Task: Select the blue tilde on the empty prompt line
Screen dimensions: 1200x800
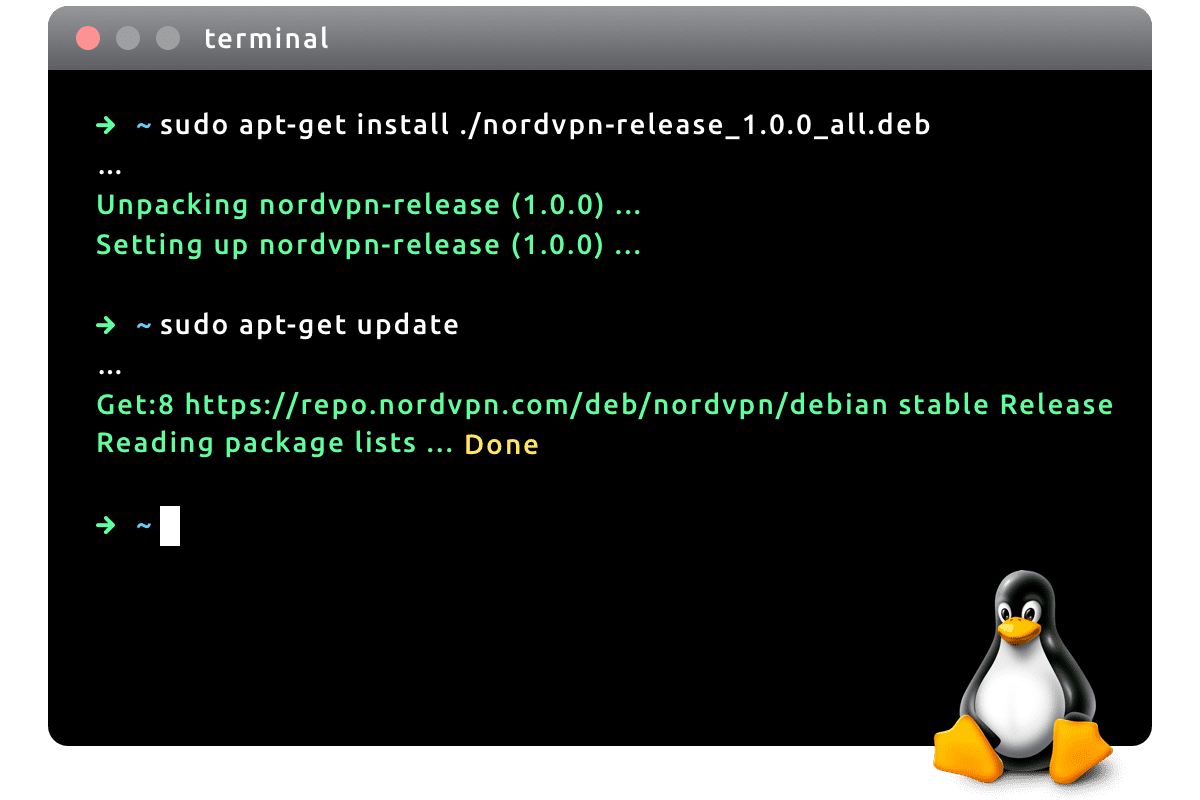Action: (144, 527)
